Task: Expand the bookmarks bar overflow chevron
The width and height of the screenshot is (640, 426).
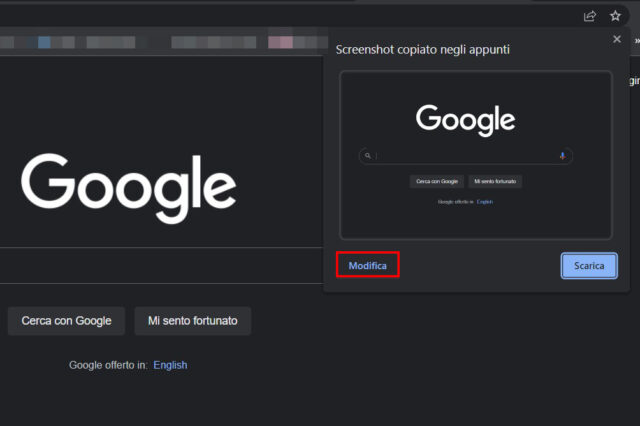Action: pos(636,41)
